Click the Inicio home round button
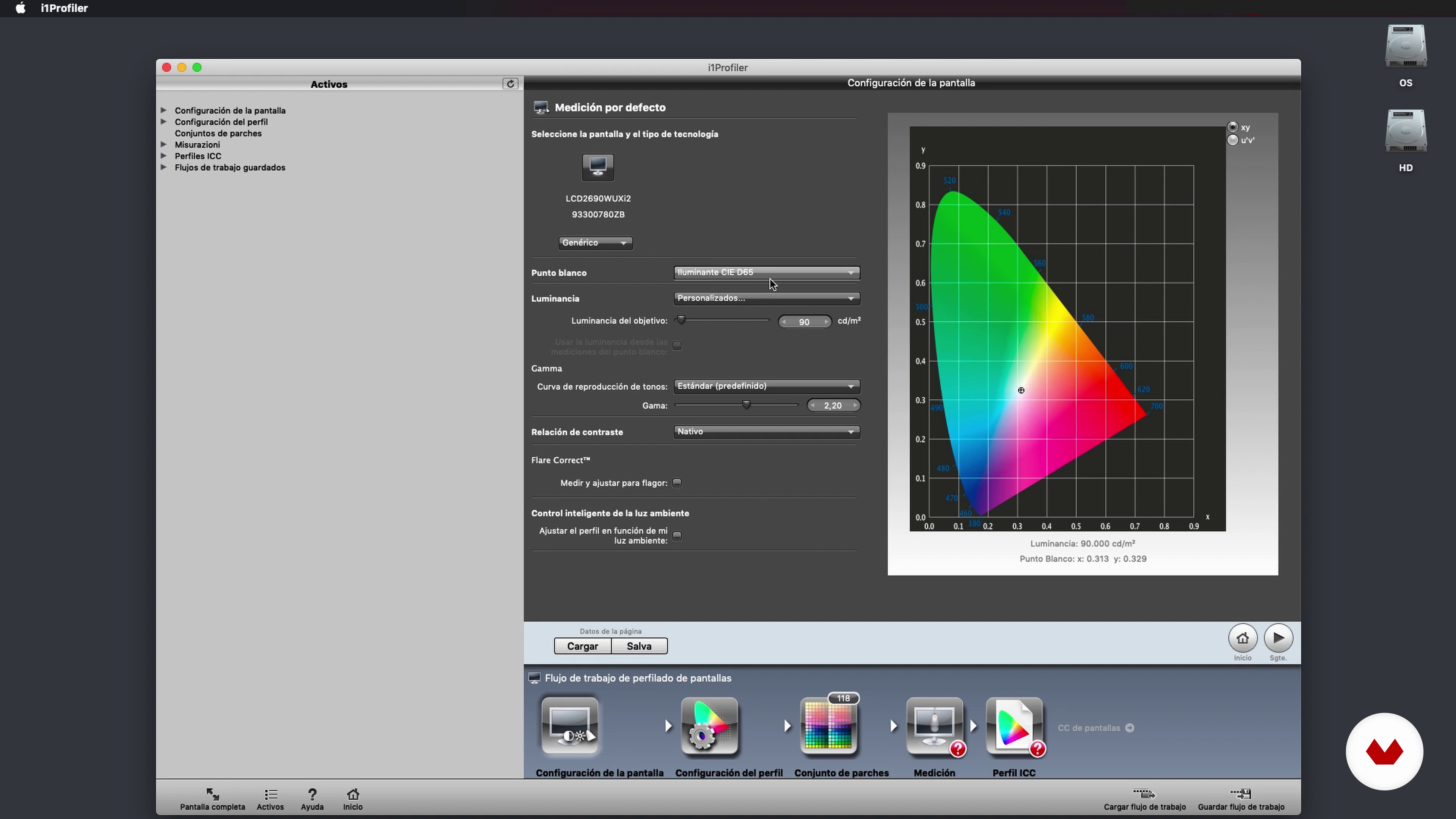1456x819 pixels. click(x=1243, y=638)
